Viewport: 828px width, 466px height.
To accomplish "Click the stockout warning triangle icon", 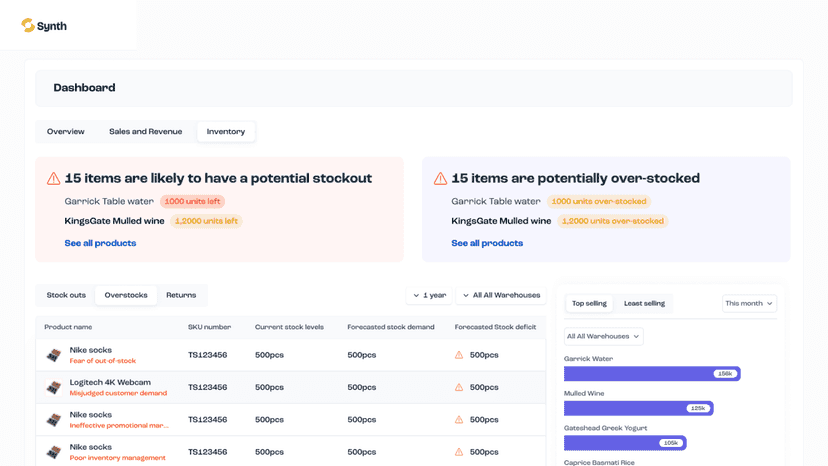I will [53, 179].
